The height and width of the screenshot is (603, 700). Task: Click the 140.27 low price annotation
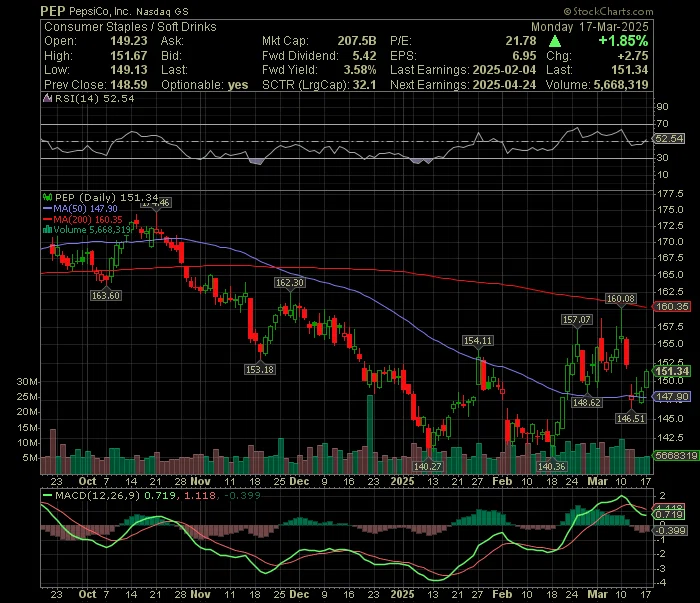pyautogui.click(x=427, y=466)
